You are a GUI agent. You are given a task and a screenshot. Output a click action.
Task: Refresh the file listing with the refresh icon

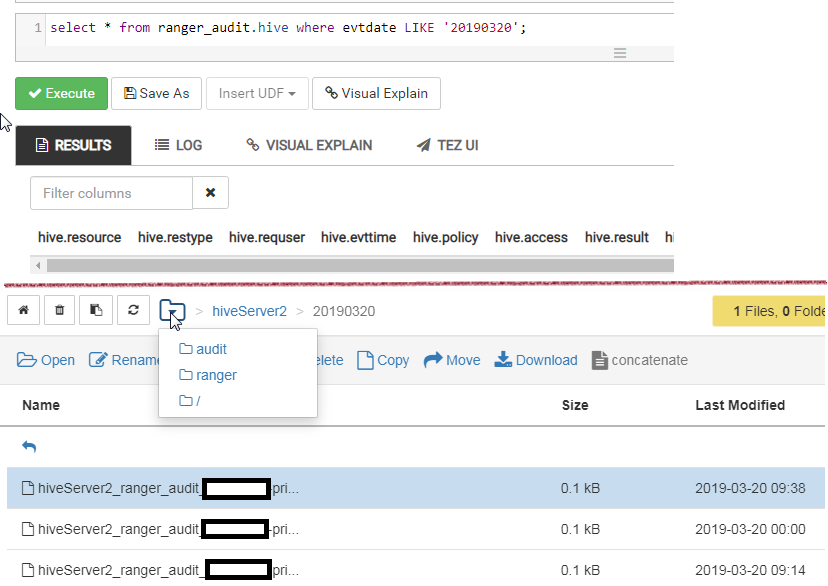tap(133, 310)
